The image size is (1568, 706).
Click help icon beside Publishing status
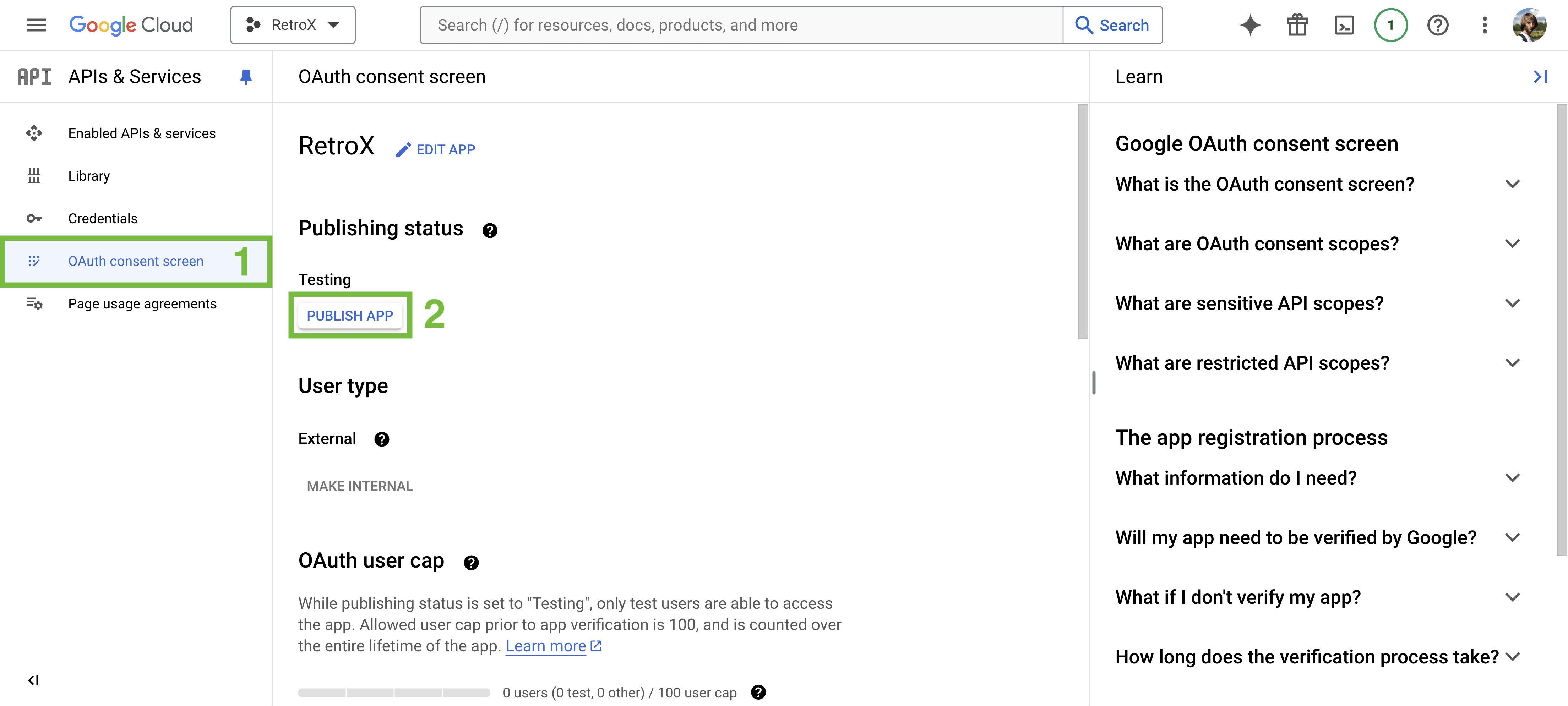pos(489,231)
